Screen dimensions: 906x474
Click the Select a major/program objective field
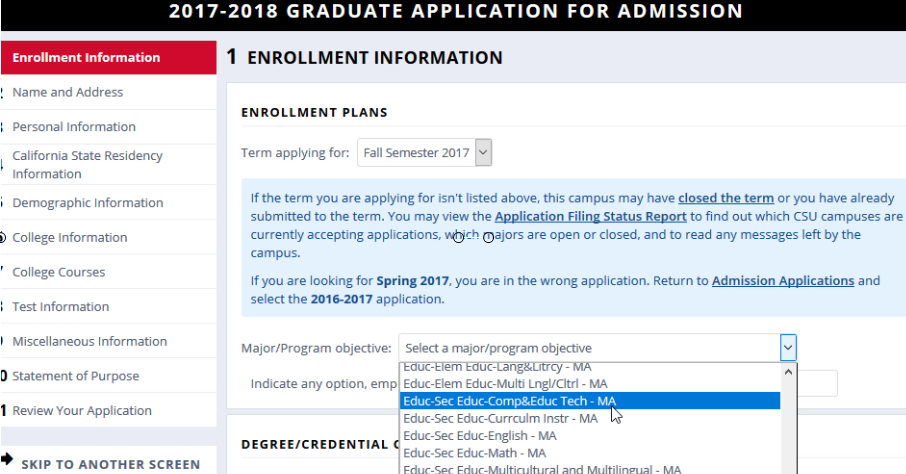click(x=589, y=348)
